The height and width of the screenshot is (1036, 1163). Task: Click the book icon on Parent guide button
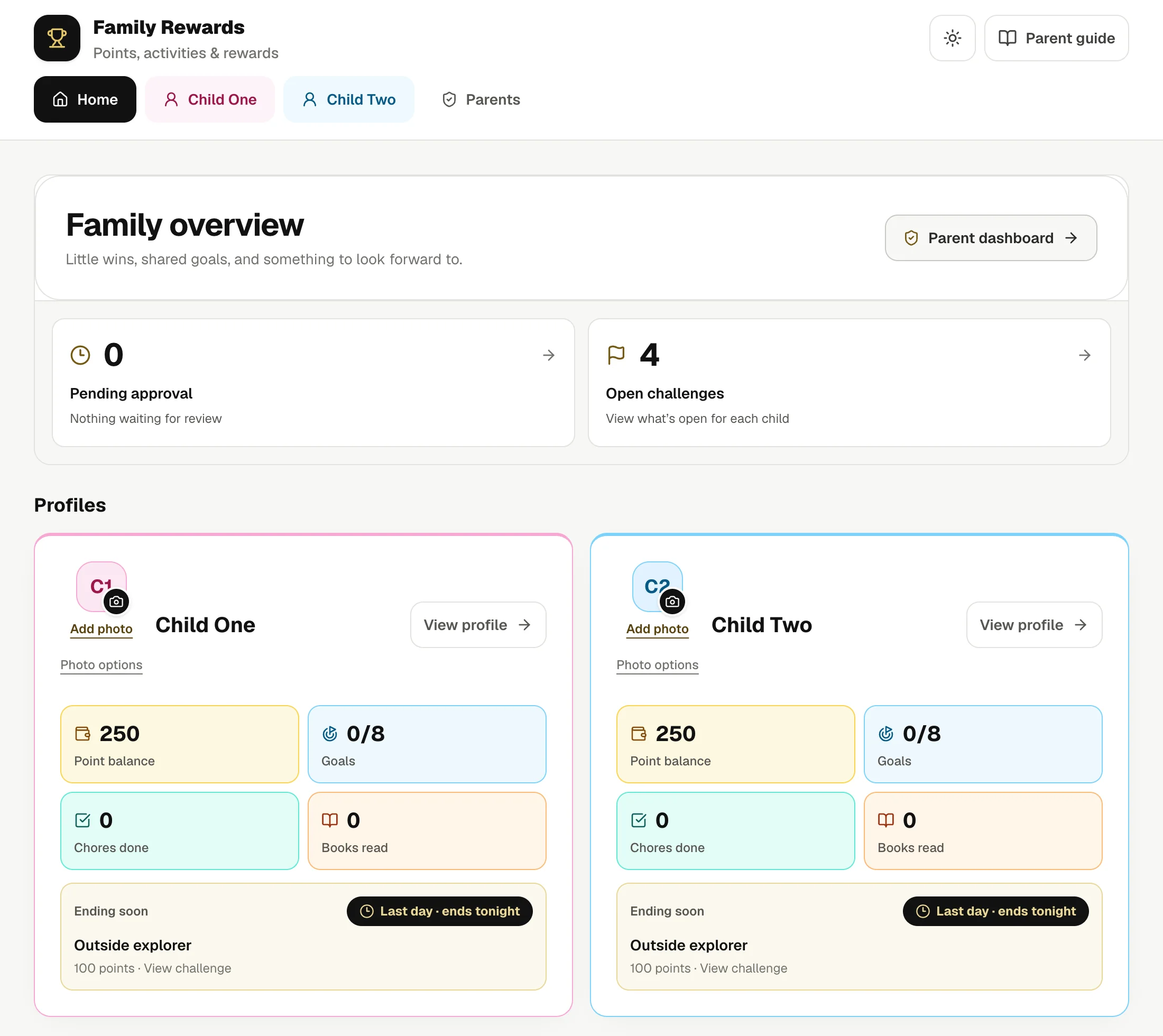[1008, 38]
